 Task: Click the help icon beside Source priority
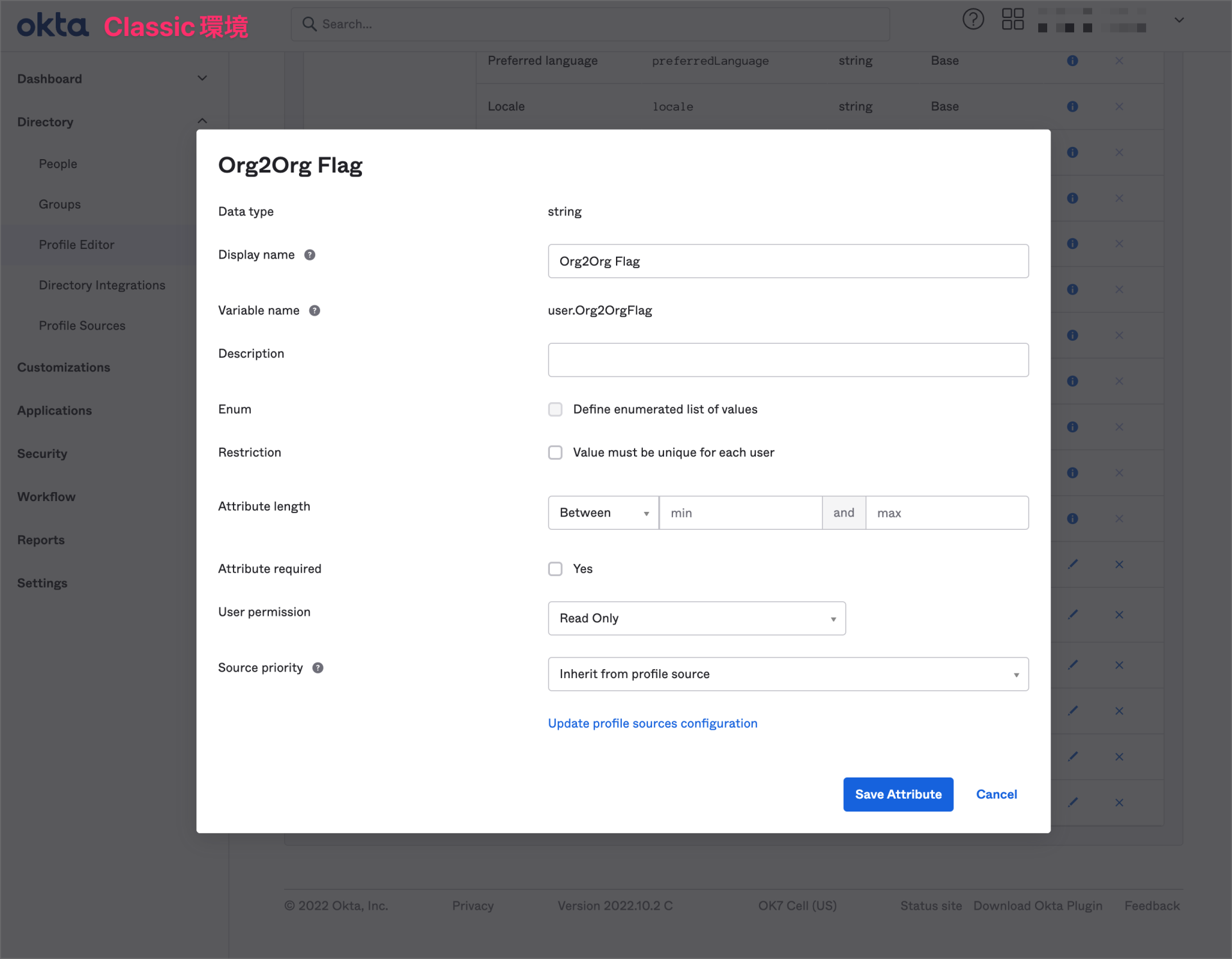click(x=318, y=667)
